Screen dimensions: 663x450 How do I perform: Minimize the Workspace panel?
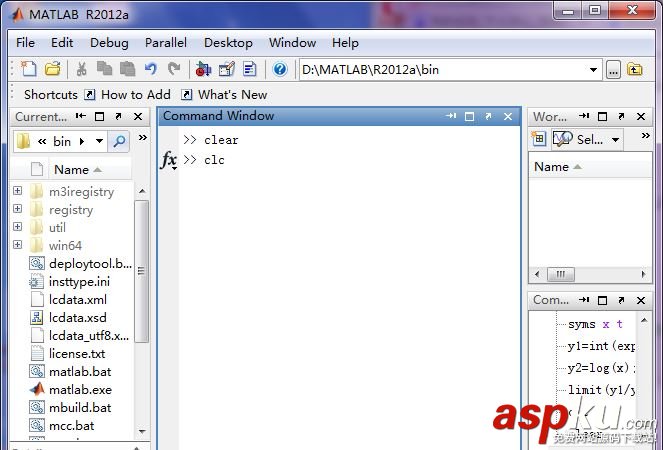(584, 116)
